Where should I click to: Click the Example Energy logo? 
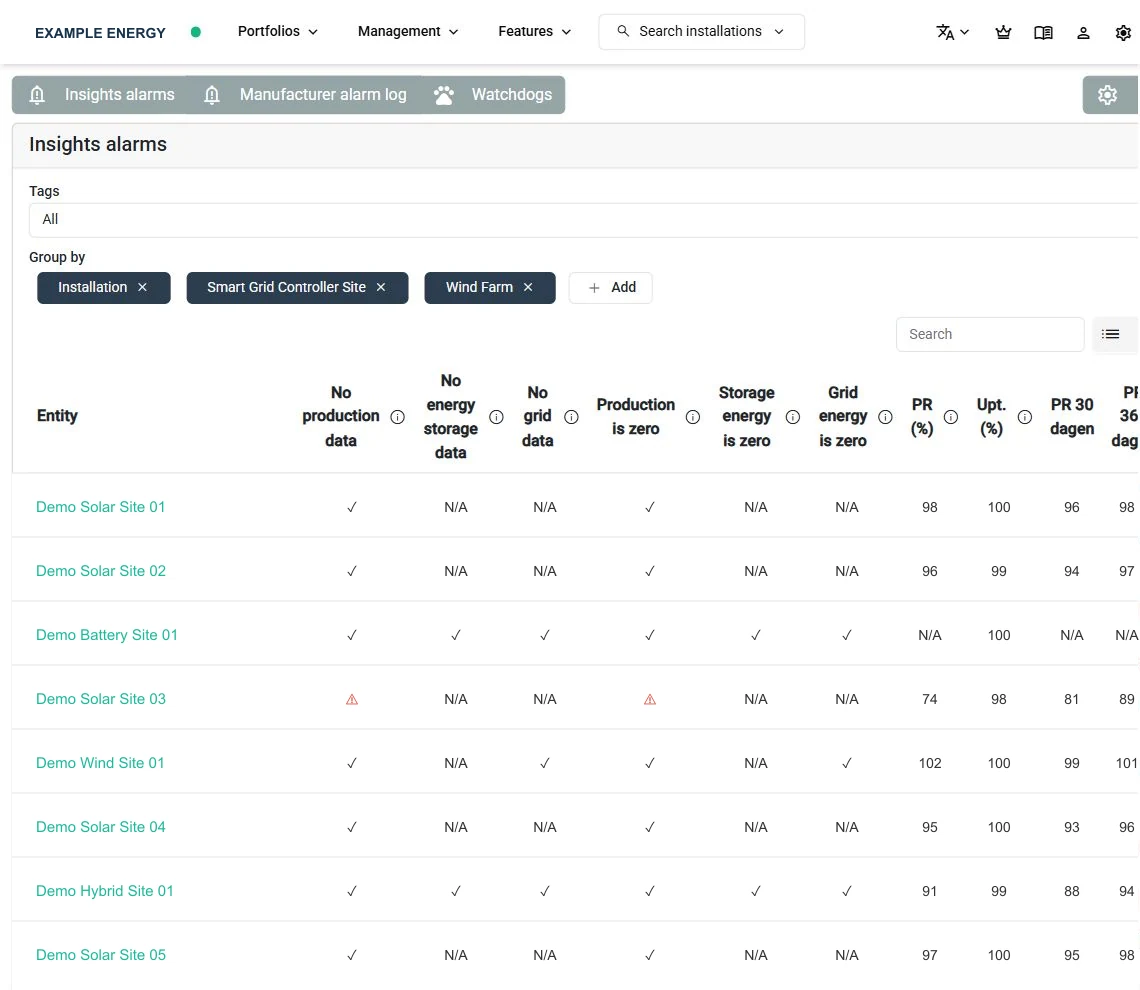pyautogui.click(x=100, y=33)
